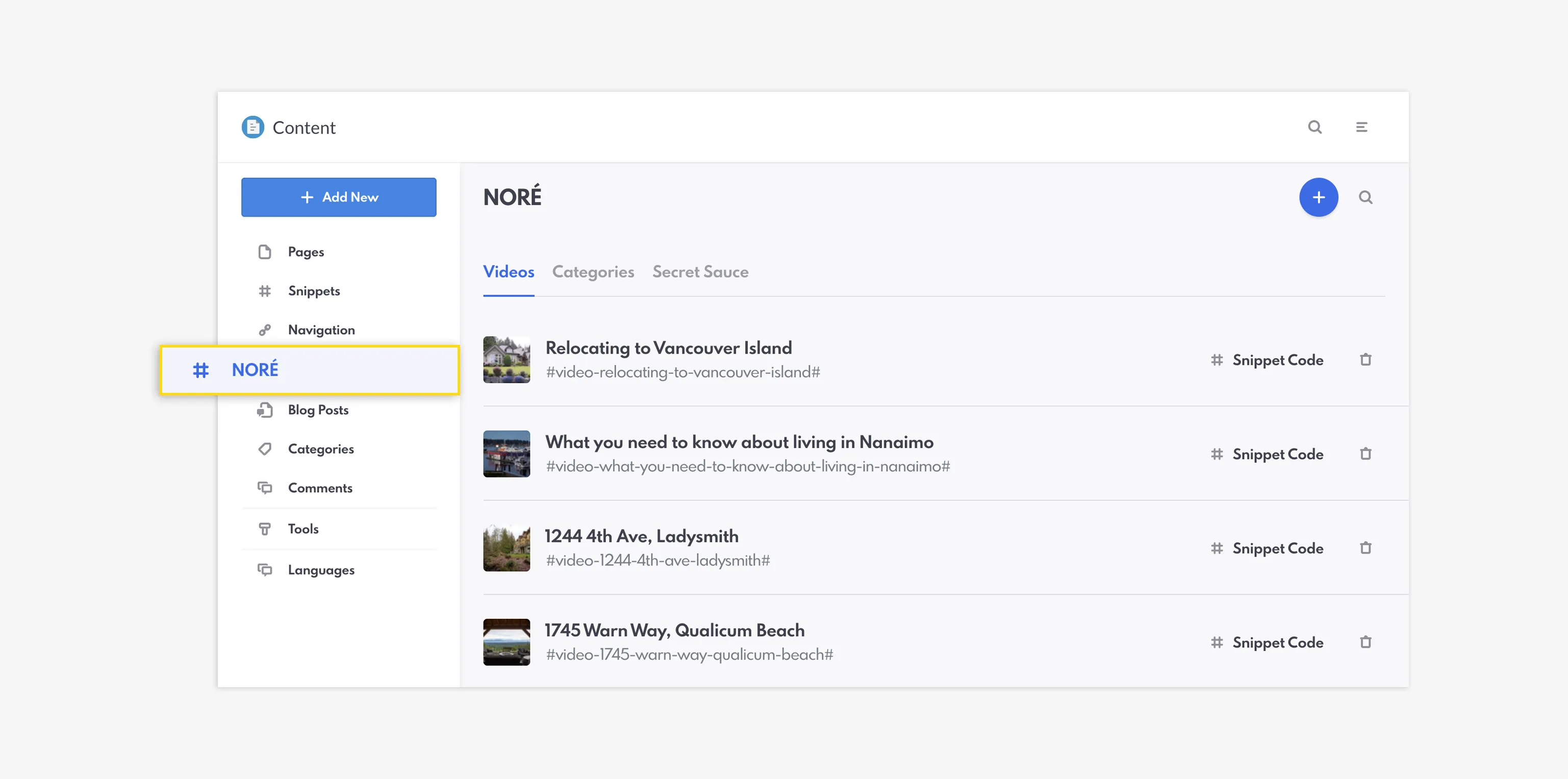
Task: Delete 1244 4th Ave, Ladysmith video
Action: [1365, 548]
